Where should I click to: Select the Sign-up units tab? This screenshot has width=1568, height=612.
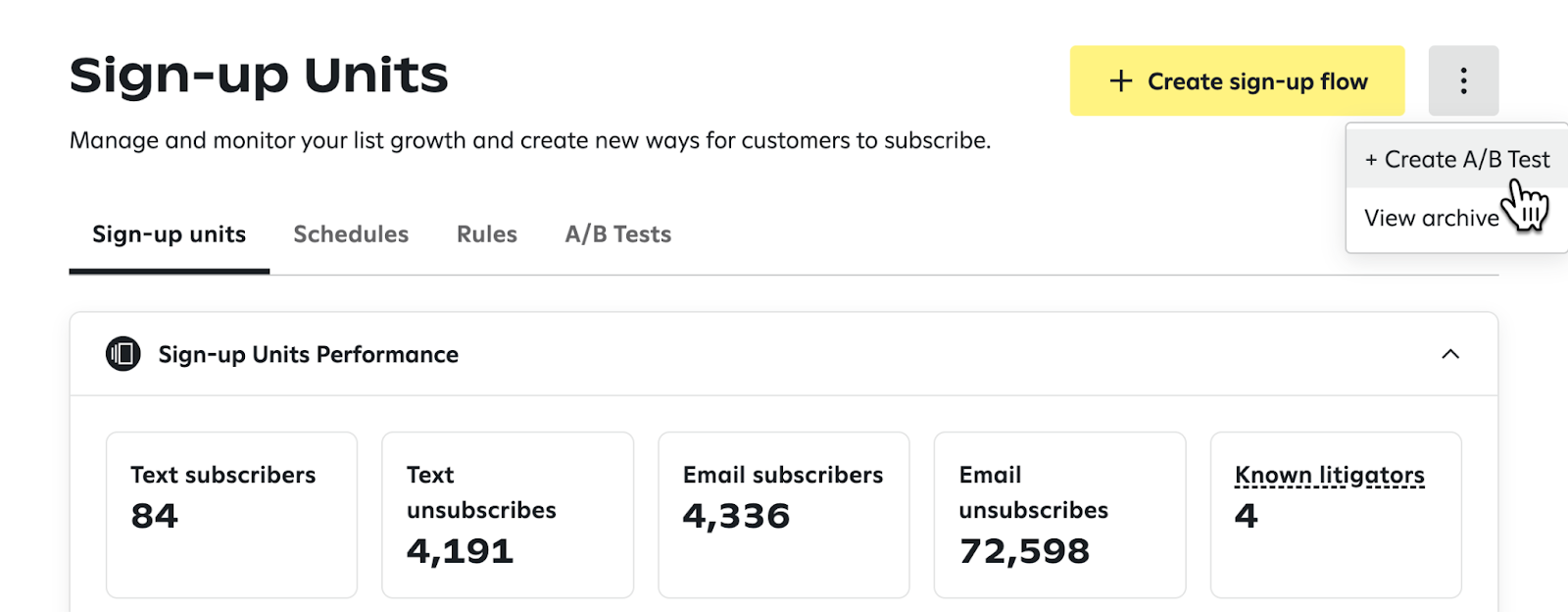coord(169,234)
